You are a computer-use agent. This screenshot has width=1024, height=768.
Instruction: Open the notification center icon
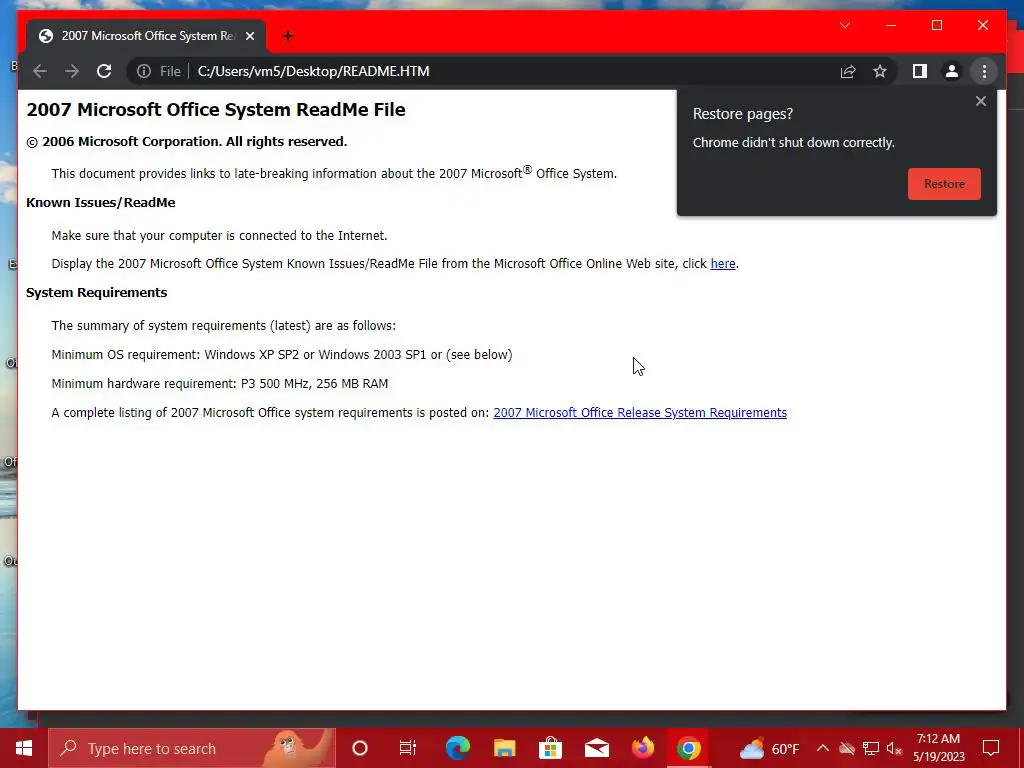click(x=991, y=748)
